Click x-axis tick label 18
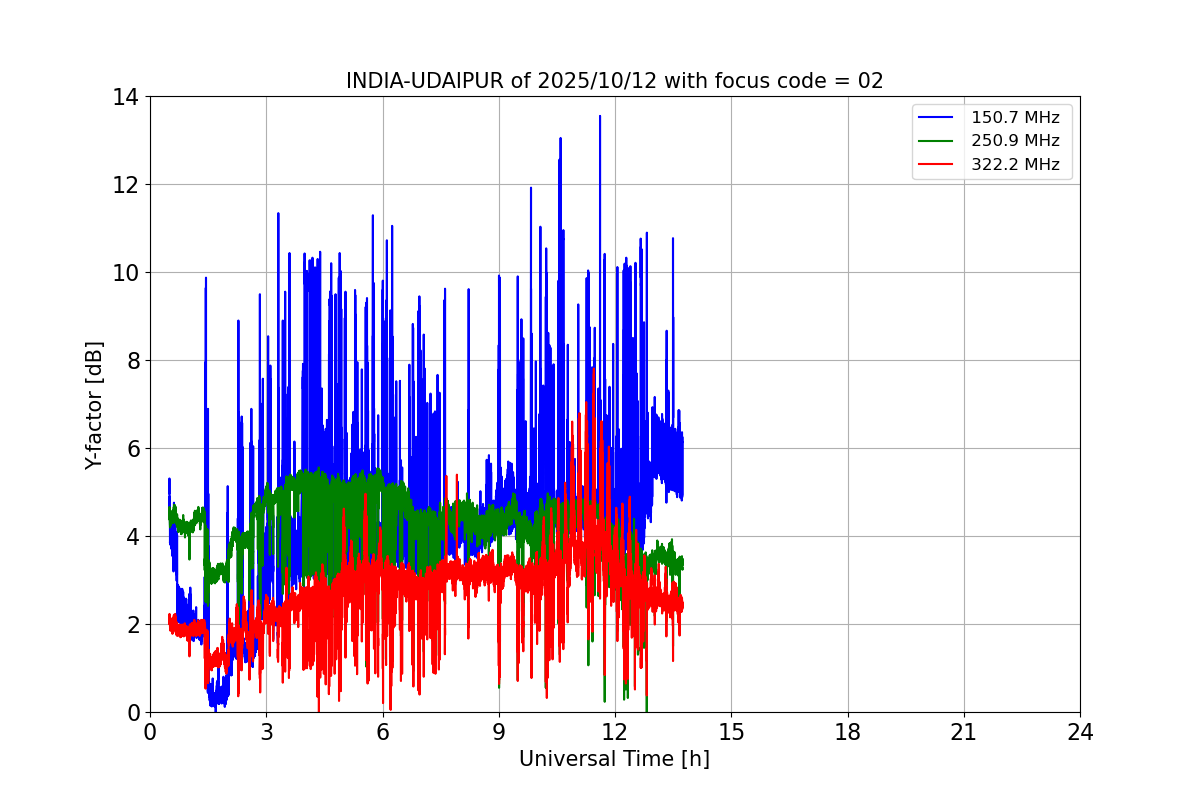The height and width of the screenshot is (800, 1200). click(848, 732)
